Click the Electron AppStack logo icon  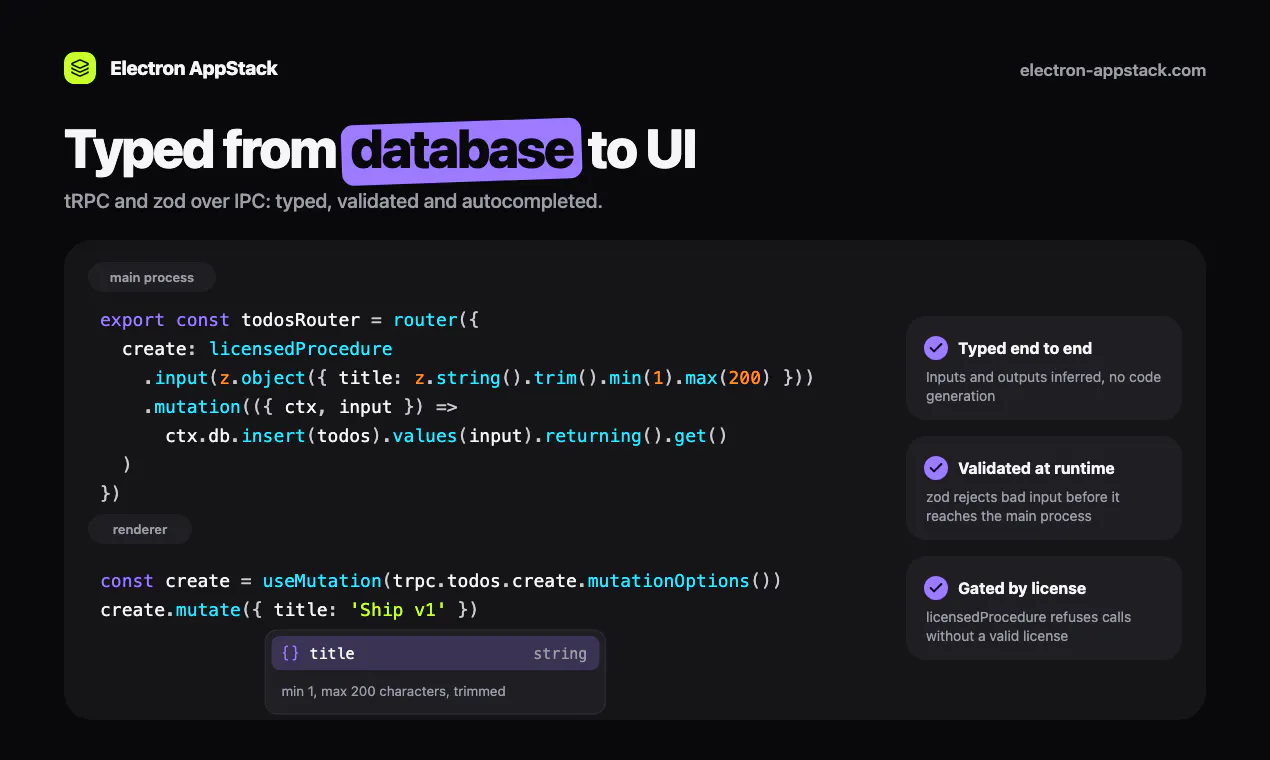coord(80,68)
